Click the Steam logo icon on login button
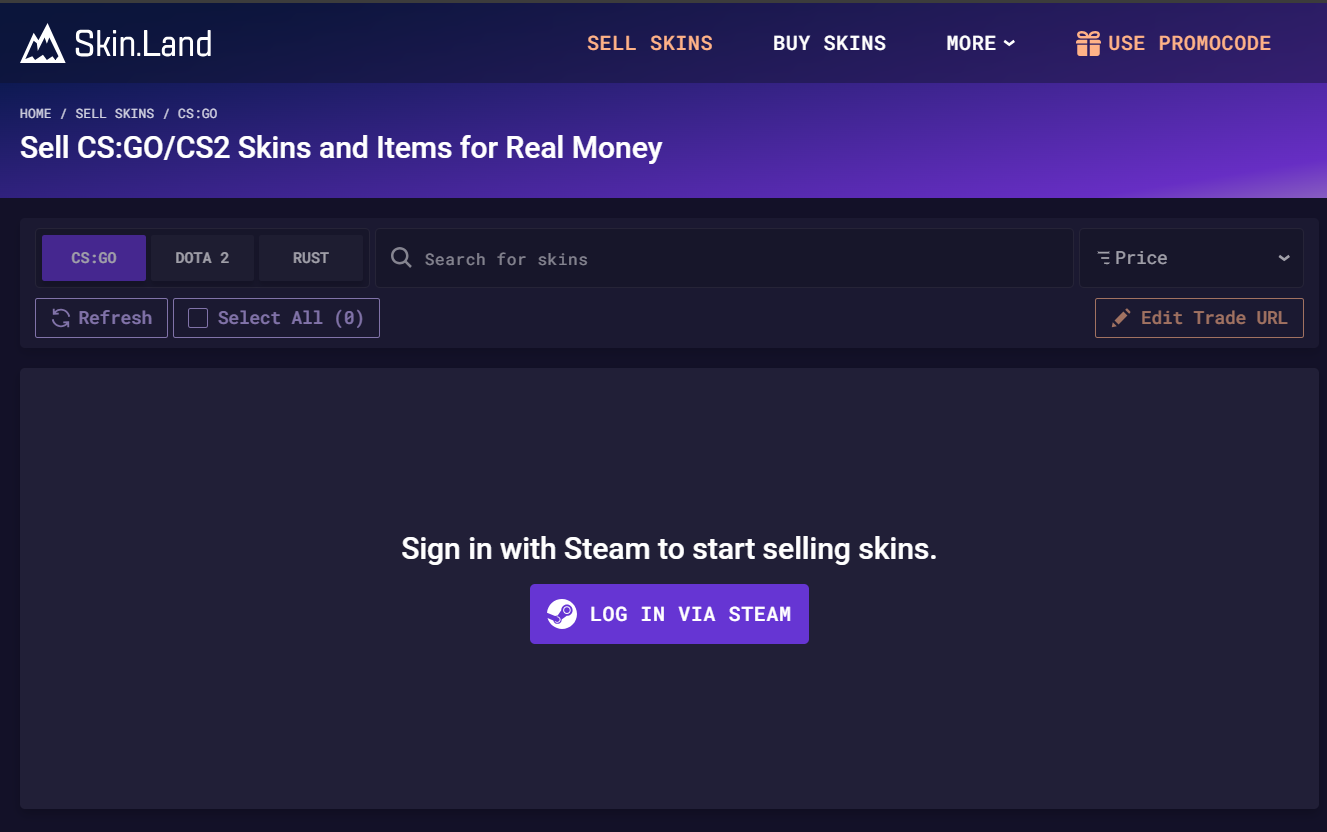Image resolution: width=1327 pixels, height=832 pixels. [562, 614]
